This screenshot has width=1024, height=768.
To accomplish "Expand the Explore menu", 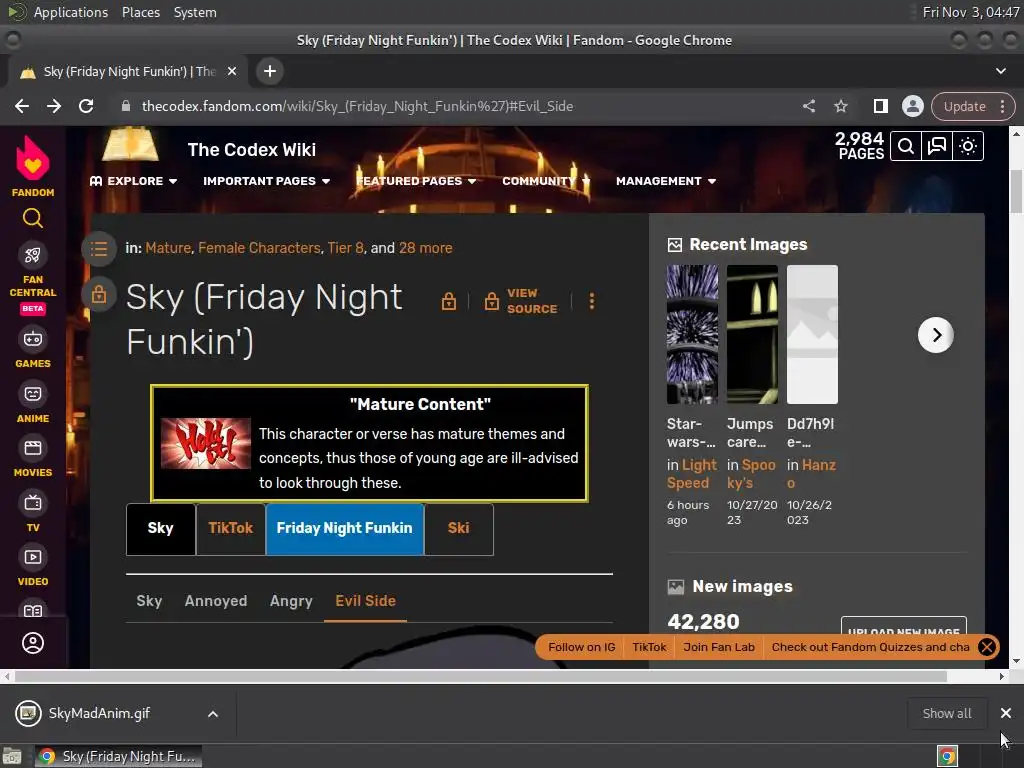I will pos(133,181).
